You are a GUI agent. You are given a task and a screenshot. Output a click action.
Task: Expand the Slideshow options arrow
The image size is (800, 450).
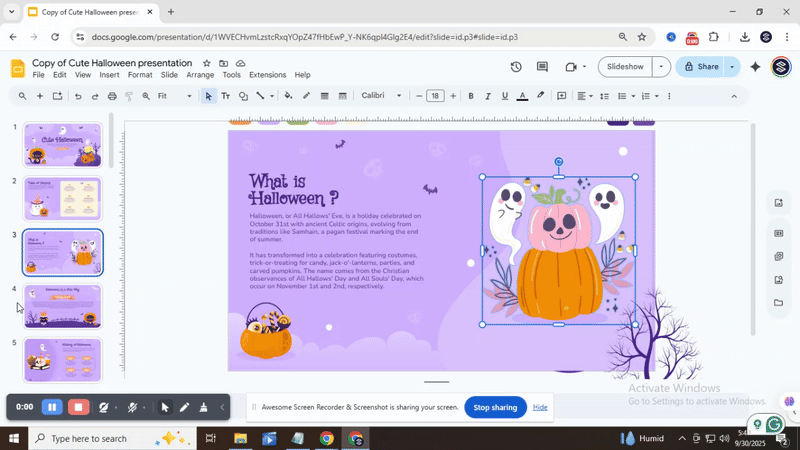point(661,67)
